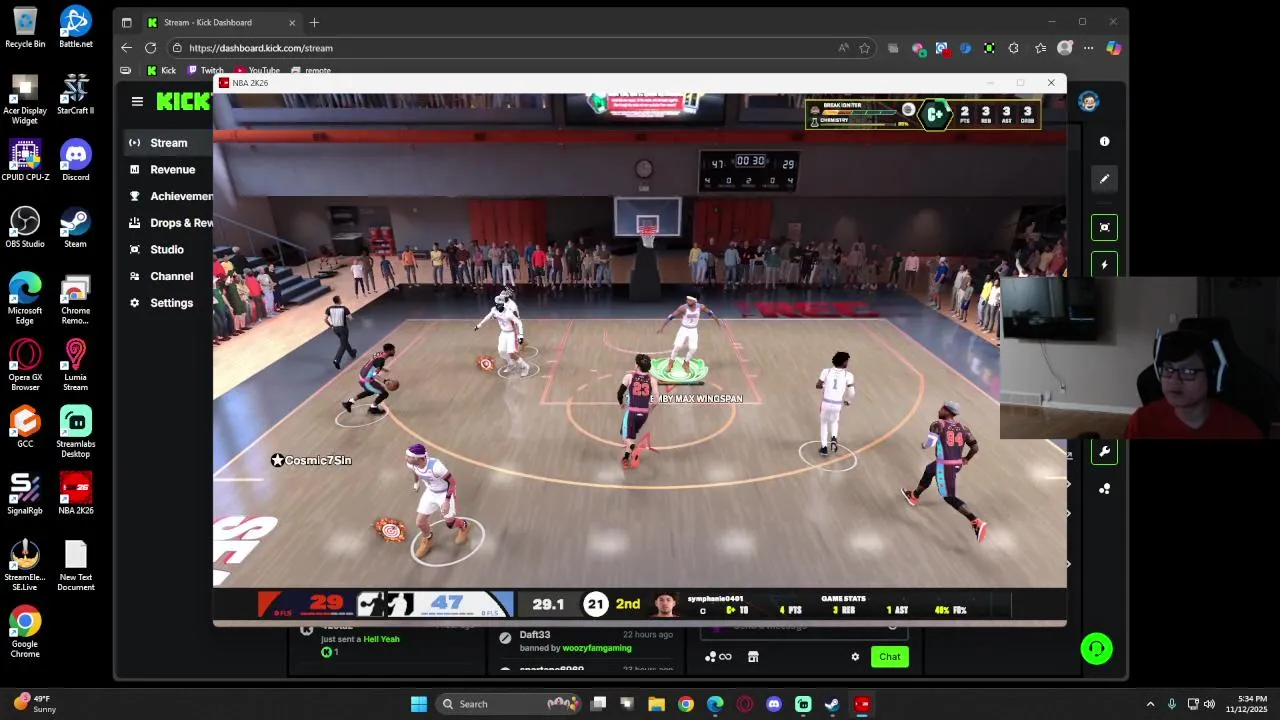
Task: Open Studio in Kick sidebar
Action: [168, 250]
